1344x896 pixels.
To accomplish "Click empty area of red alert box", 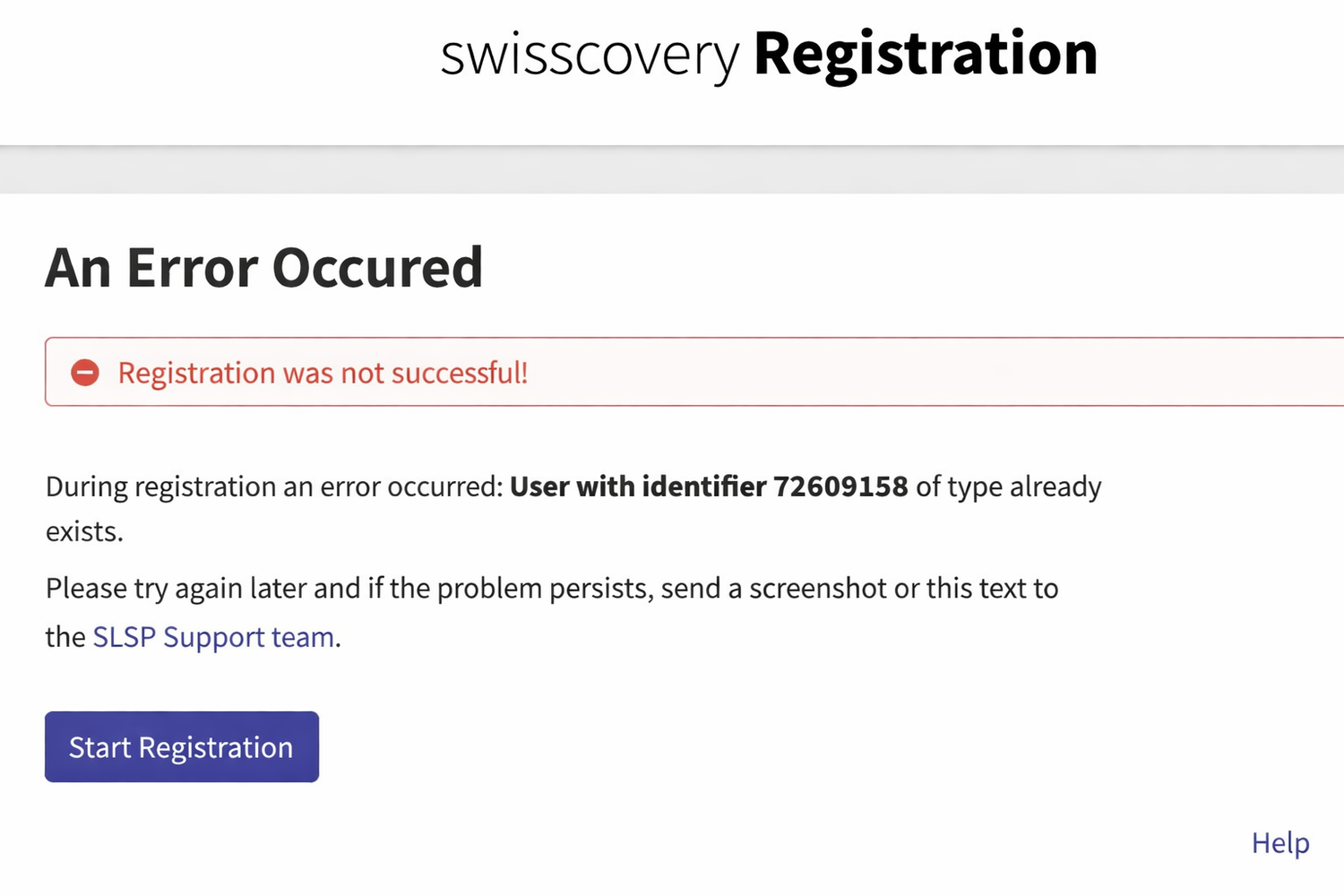I will coord(896,373).
